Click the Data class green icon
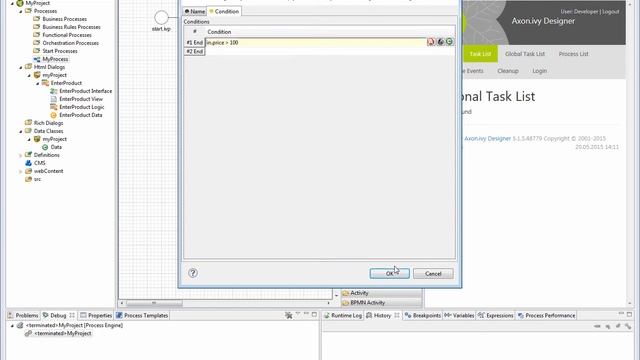This screenshot has height=360, width=640. pos(45,147)
